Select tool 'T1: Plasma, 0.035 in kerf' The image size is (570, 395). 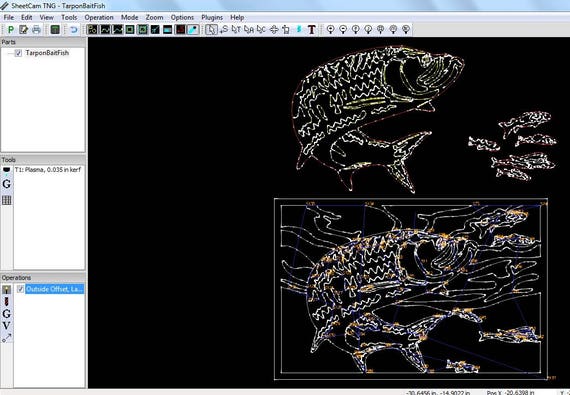tap(48, 170)
